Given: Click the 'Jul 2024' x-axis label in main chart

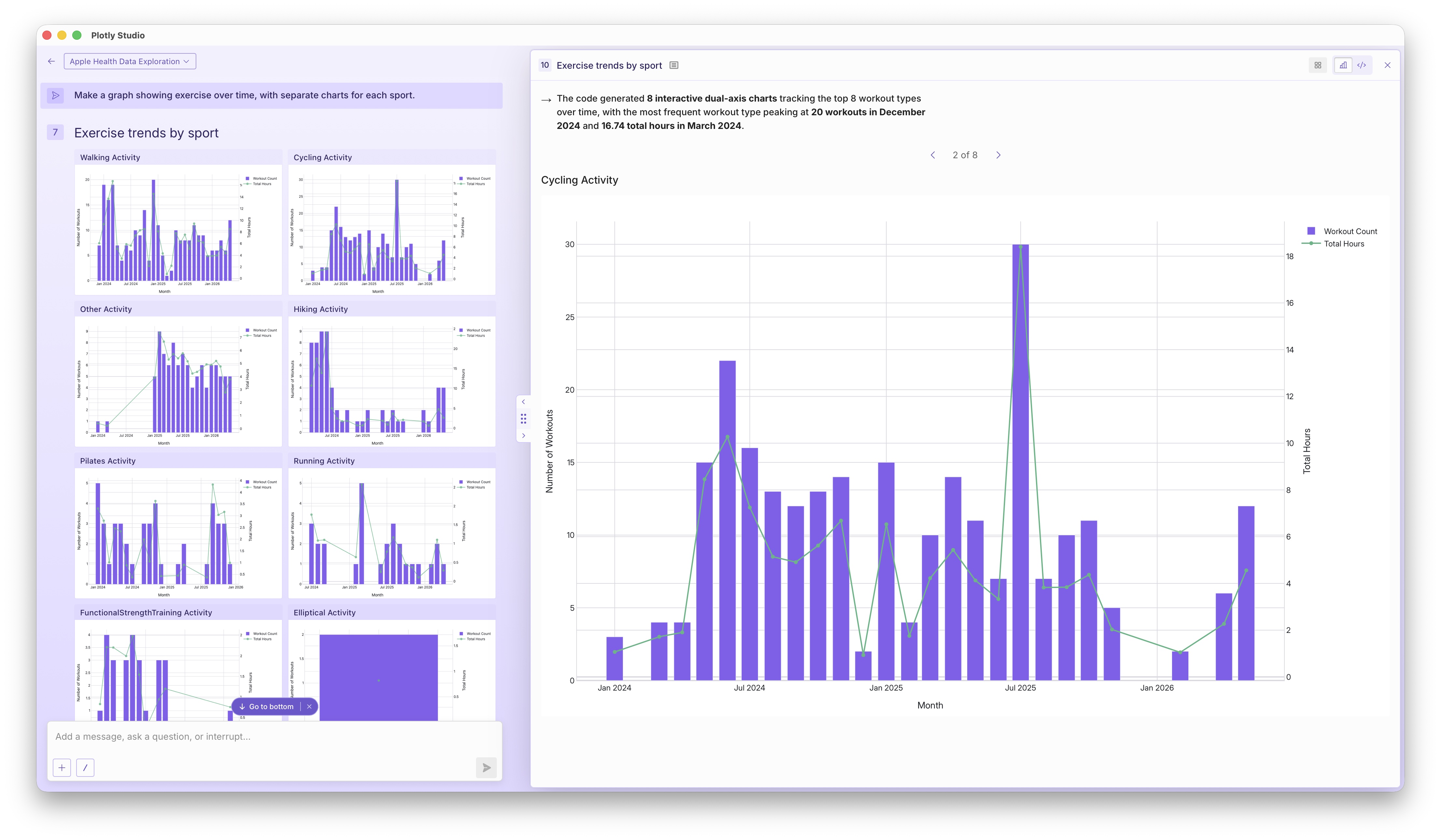Looking at the screenshot, I should (x=749, y=688).
